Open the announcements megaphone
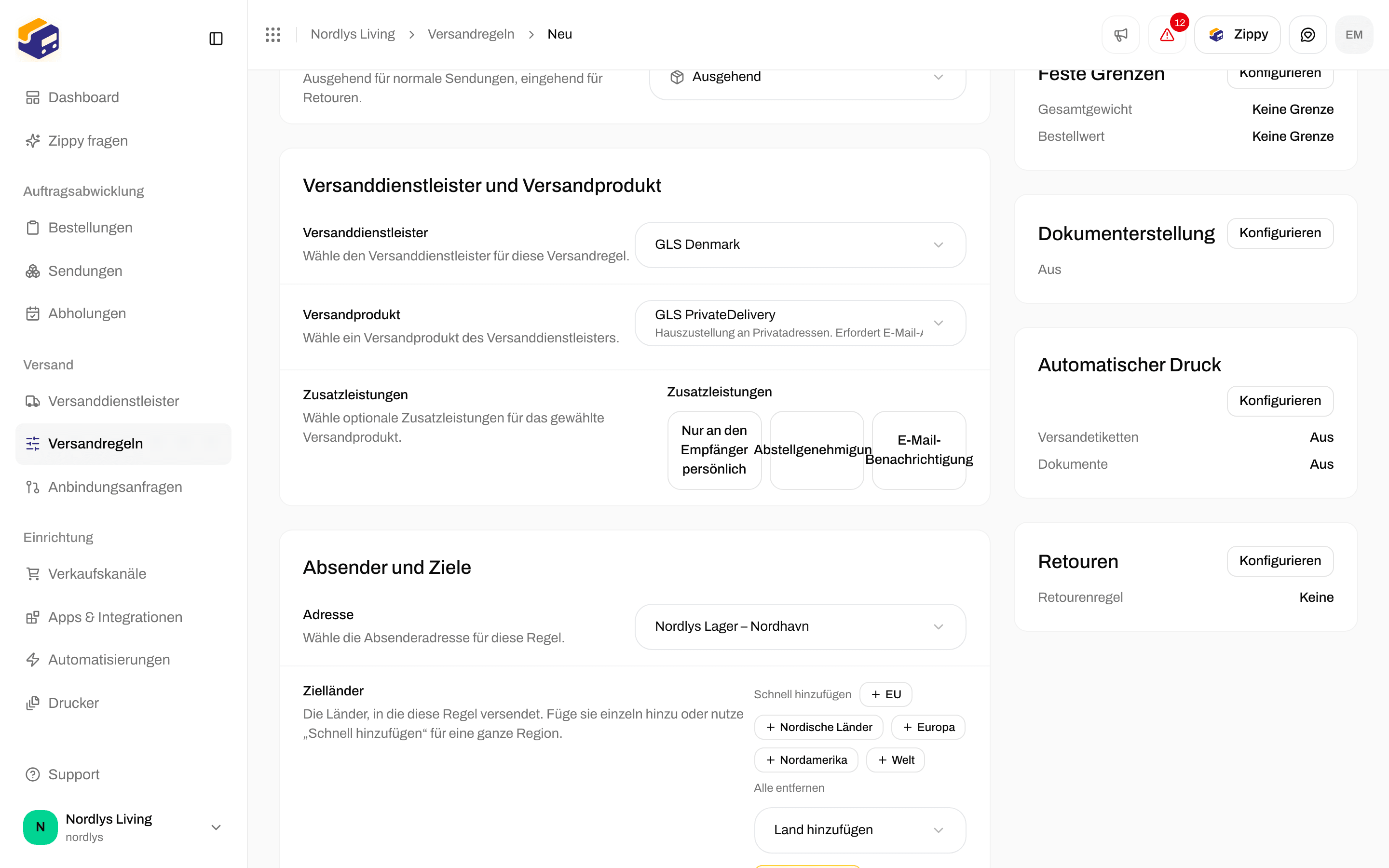This screenshot has width=1389, height=868. pyautogui.click(x=1120, y=34)
